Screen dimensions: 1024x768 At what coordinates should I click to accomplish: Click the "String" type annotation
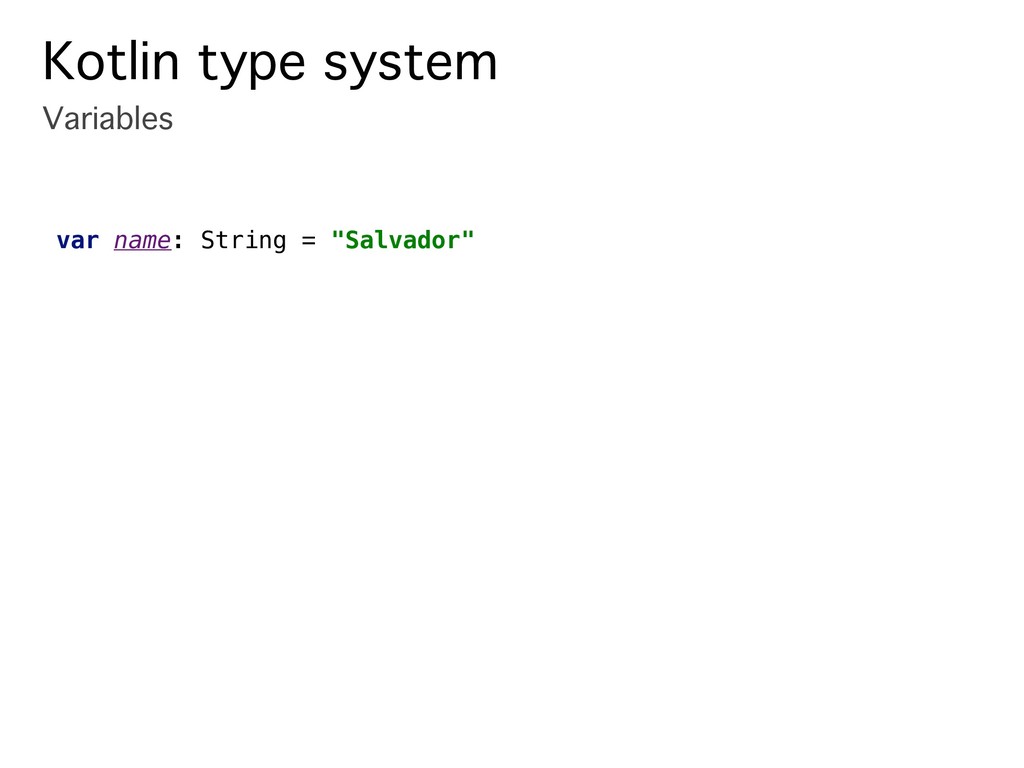[243, 241]
